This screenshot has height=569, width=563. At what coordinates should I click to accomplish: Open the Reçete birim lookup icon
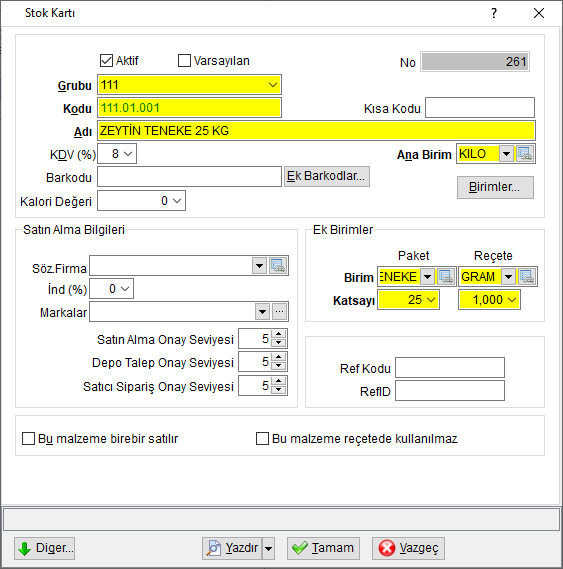[x=527, y=277]
